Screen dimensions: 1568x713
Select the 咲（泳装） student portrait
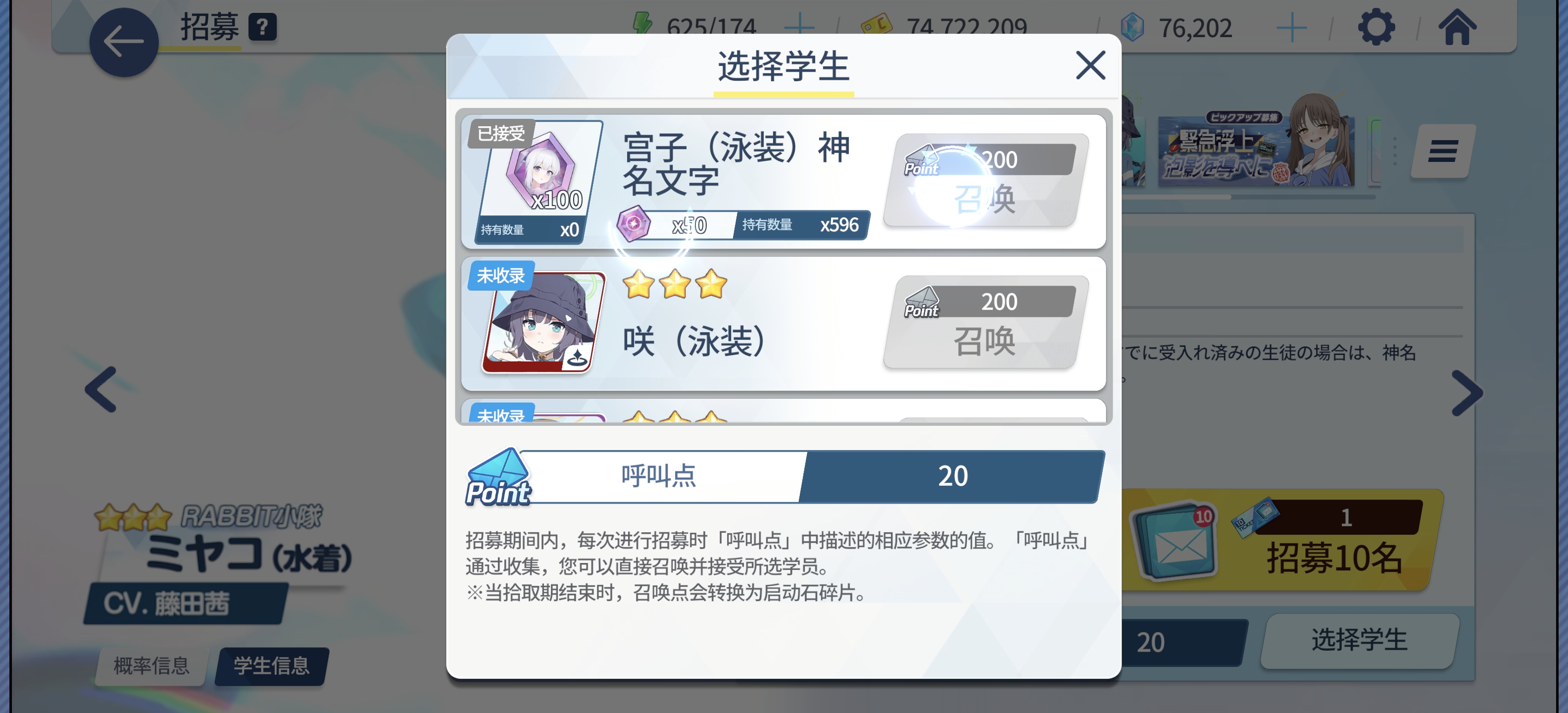pos(543,323)
